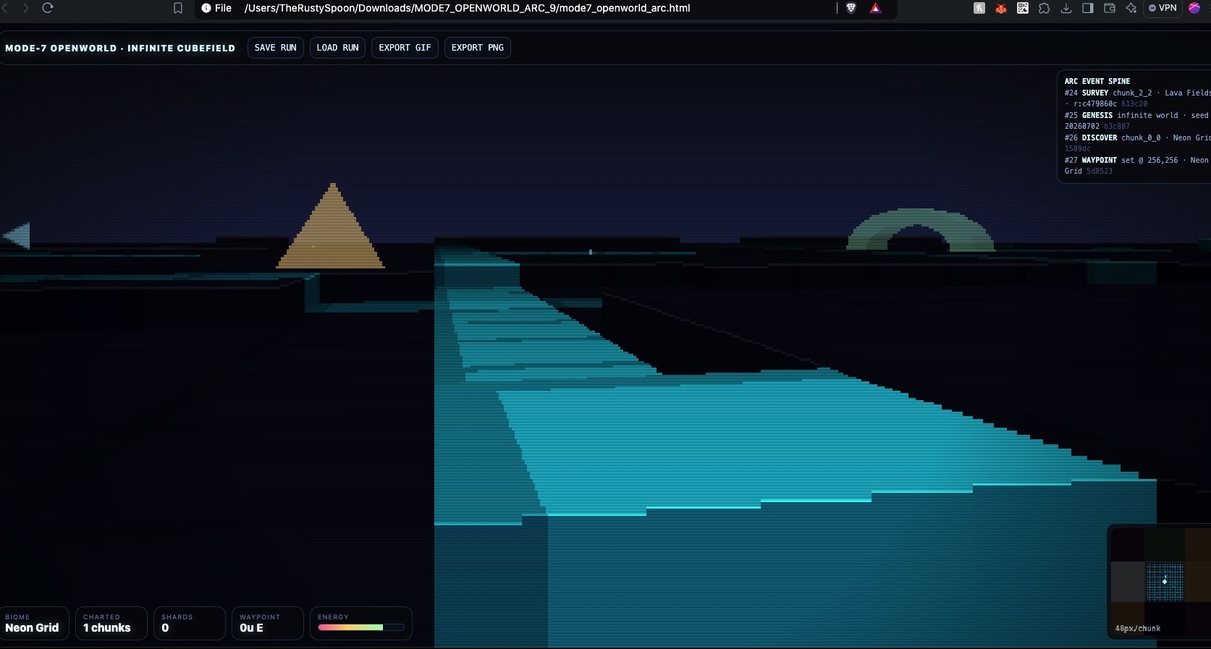Click the MODE-7 OPENWORLD title text
Image resolution: width=1211 pixels, height=649 pixels.
pos(120,48)
